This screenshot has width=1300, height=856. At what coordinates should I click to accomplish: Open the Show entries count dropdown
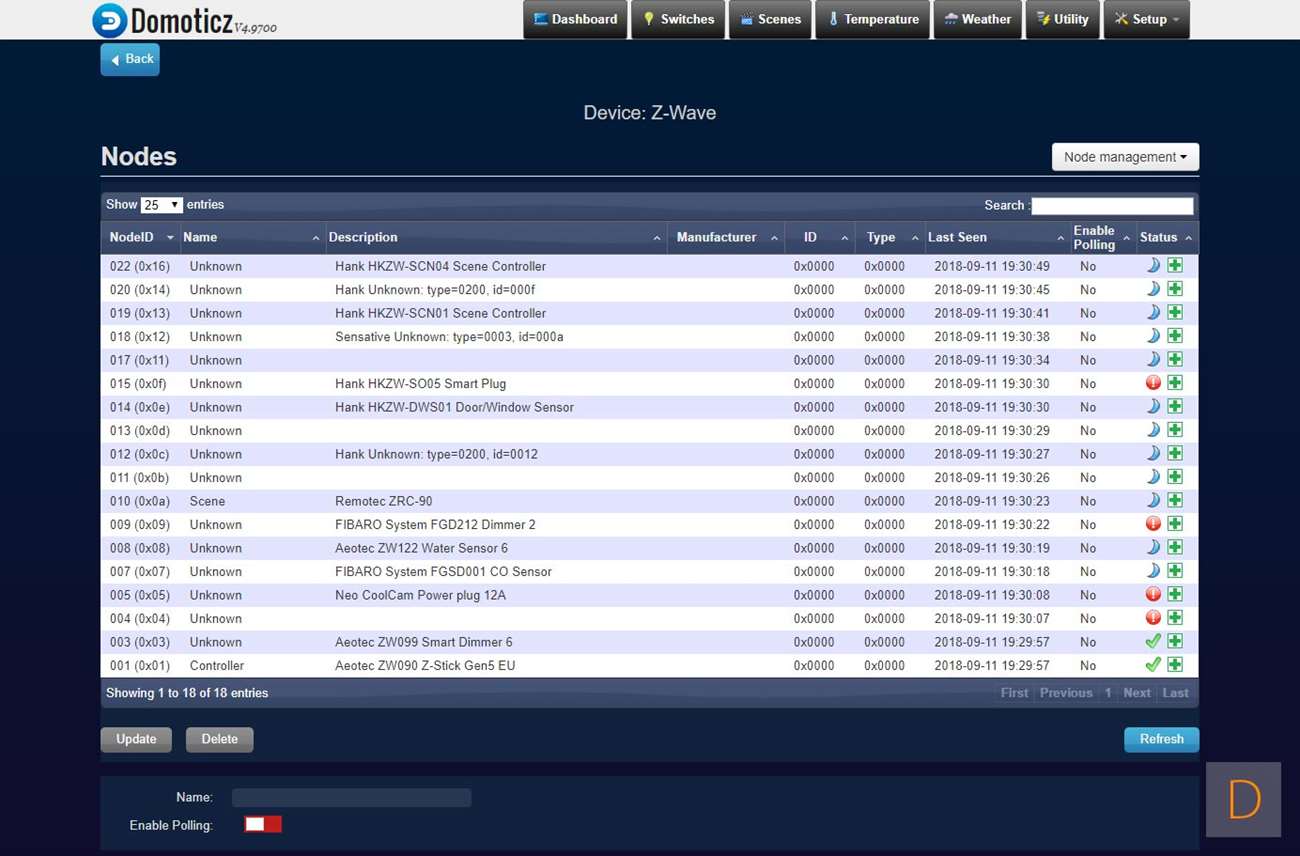tap(161, 205)
